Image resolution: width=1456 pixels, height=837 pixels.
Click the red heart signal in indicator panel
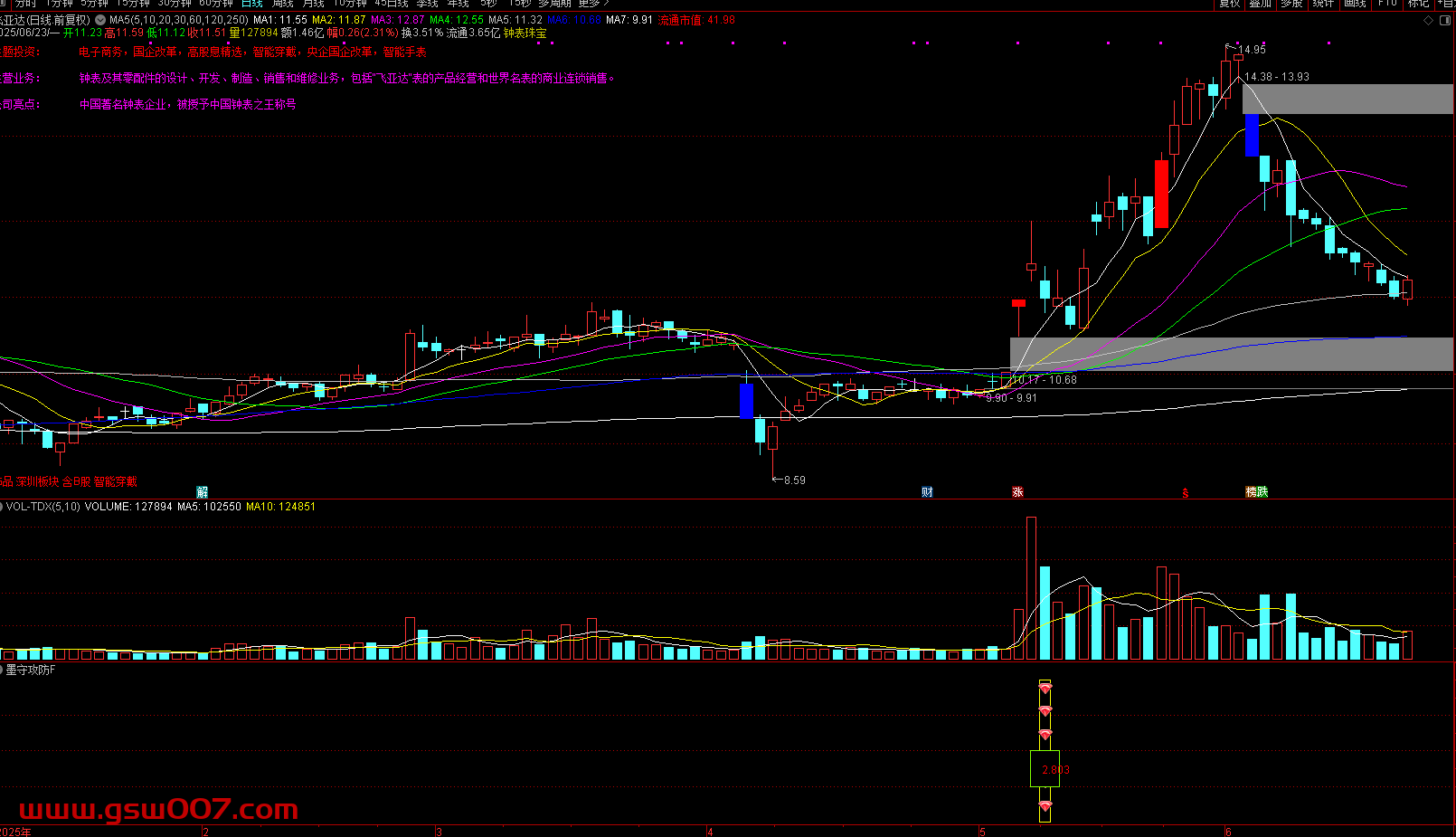pos(1045,690)
